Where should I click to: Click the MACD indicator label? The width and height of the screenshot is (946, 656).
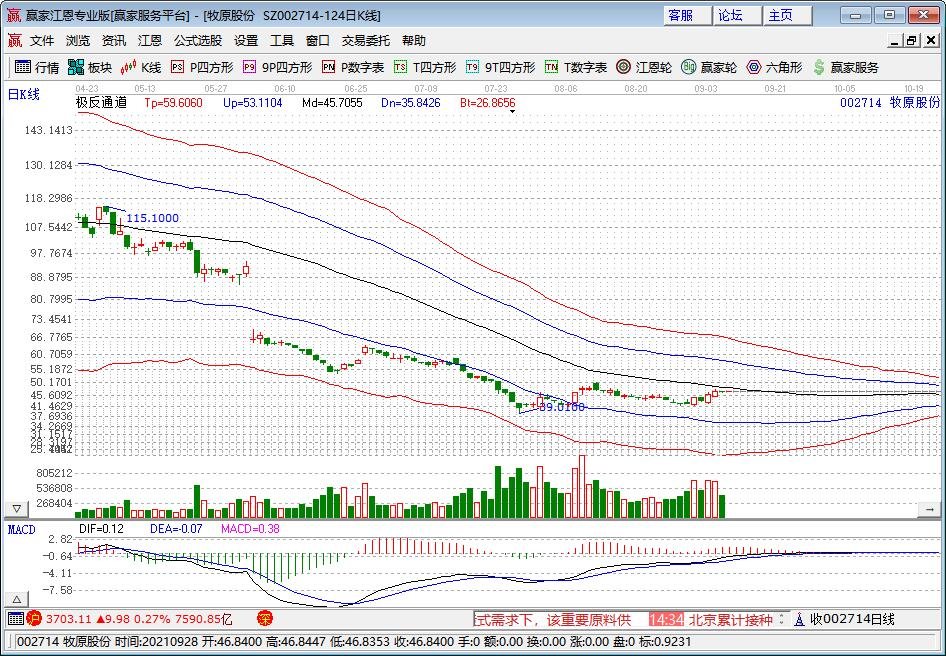21,528
